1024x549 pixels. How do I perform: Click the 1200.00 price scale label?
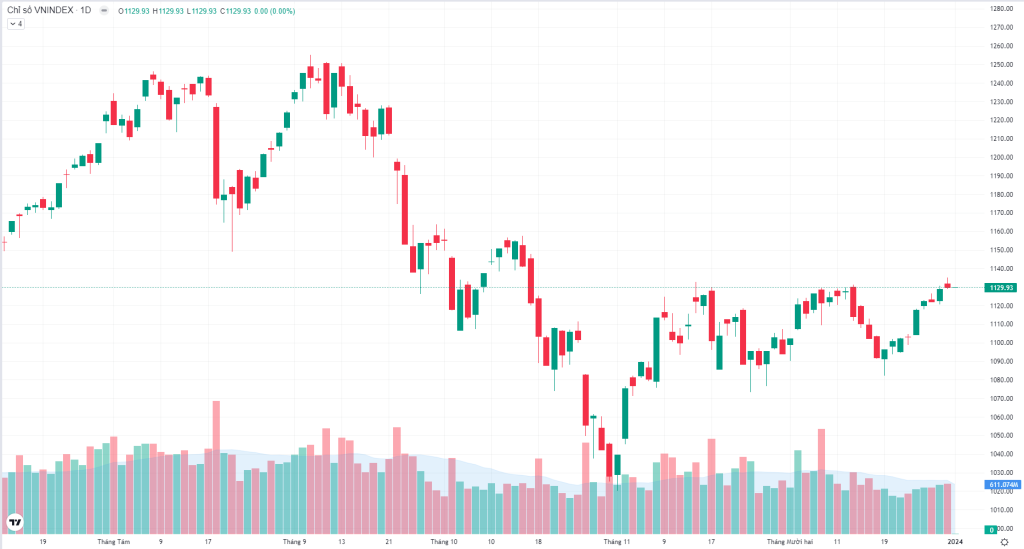(1002, 157)
